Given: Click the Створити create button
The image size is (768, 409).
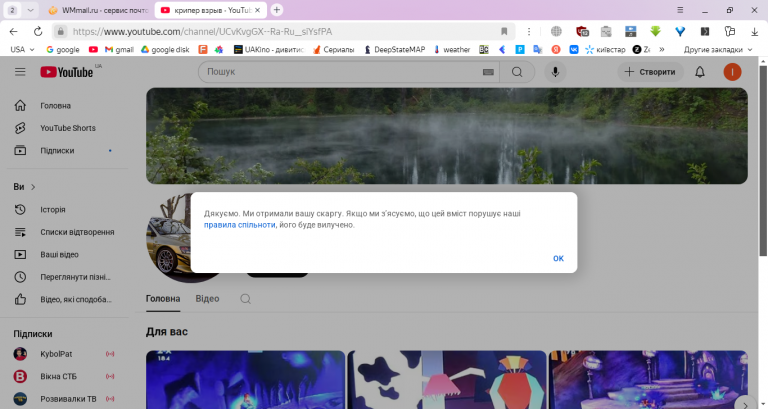Looking at the screenshot, I should 650,72.
